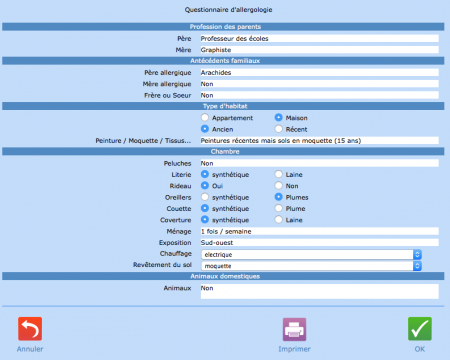Click the Animaux text area
450x360 pixels.
pyautogui.click(x=319, y=291)
